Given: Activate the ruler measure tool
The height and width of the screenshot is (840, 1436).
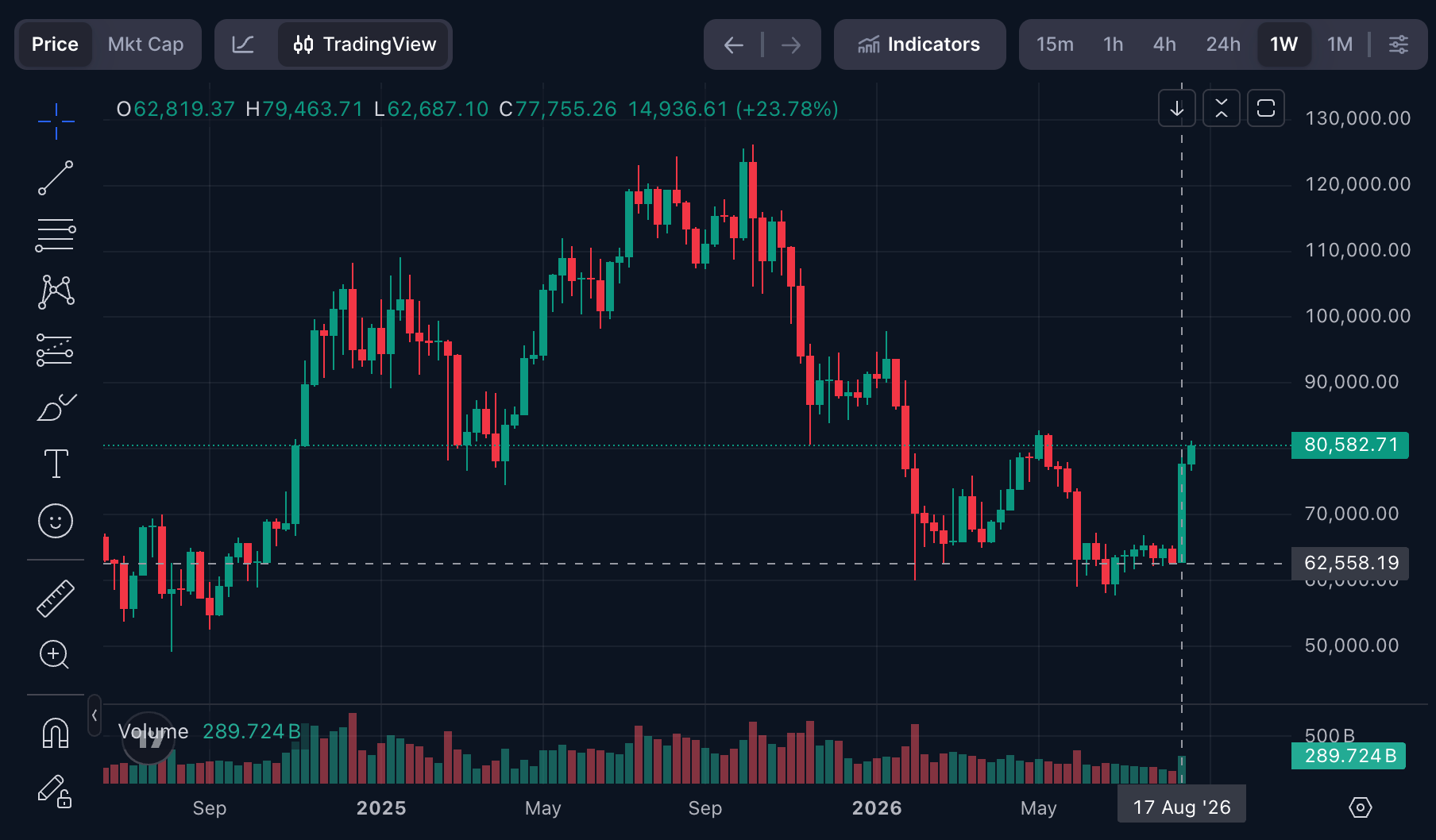Looking at the screenshot, I should (56, 599).
